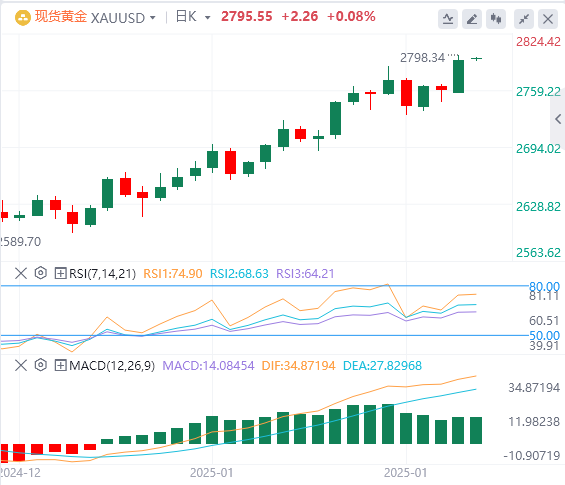Click the 2824.42 price axis label

point(538,42)
